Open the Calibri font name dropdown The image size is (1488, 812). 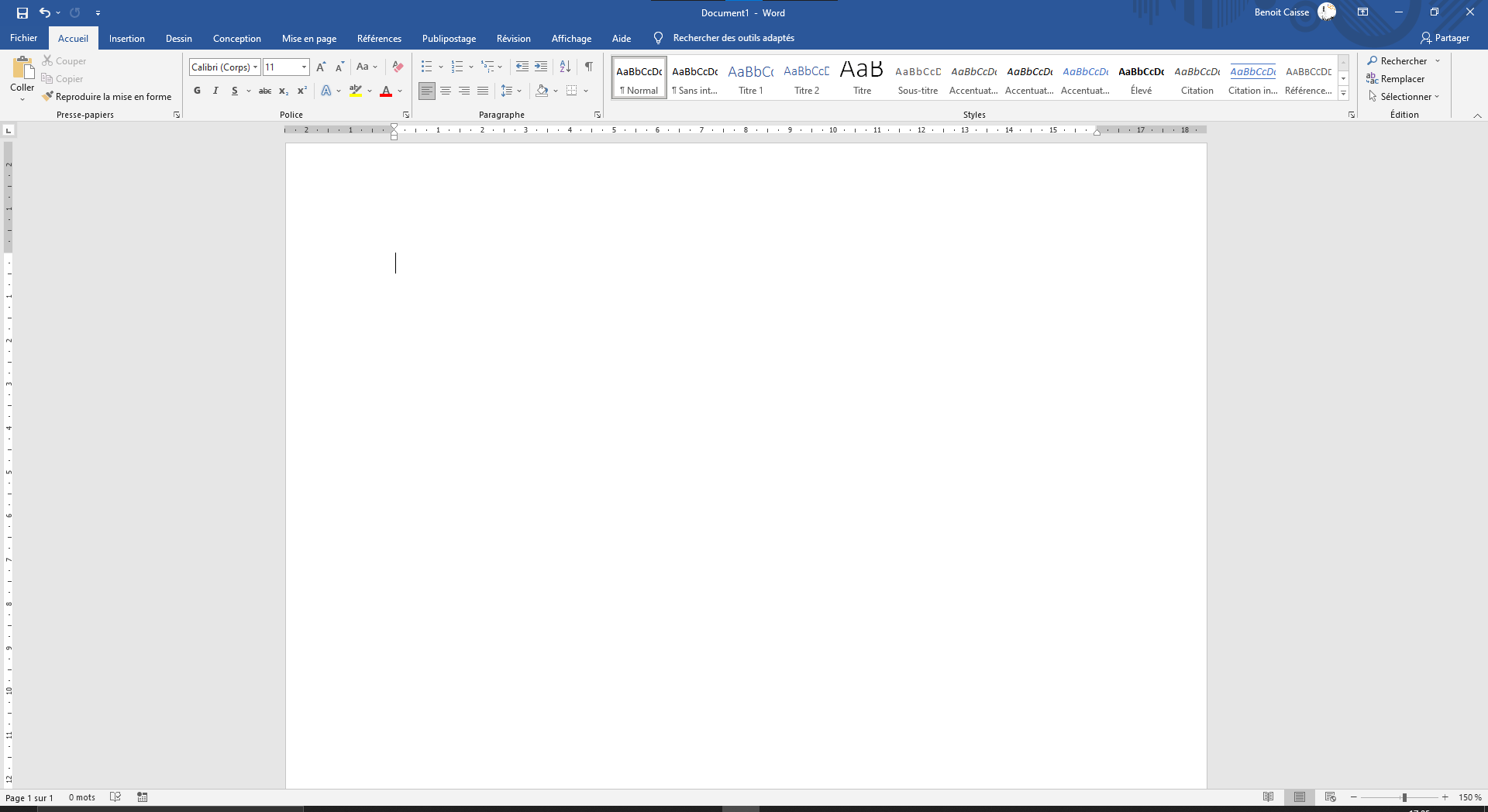pyautogui.click(x=255, y=67)
